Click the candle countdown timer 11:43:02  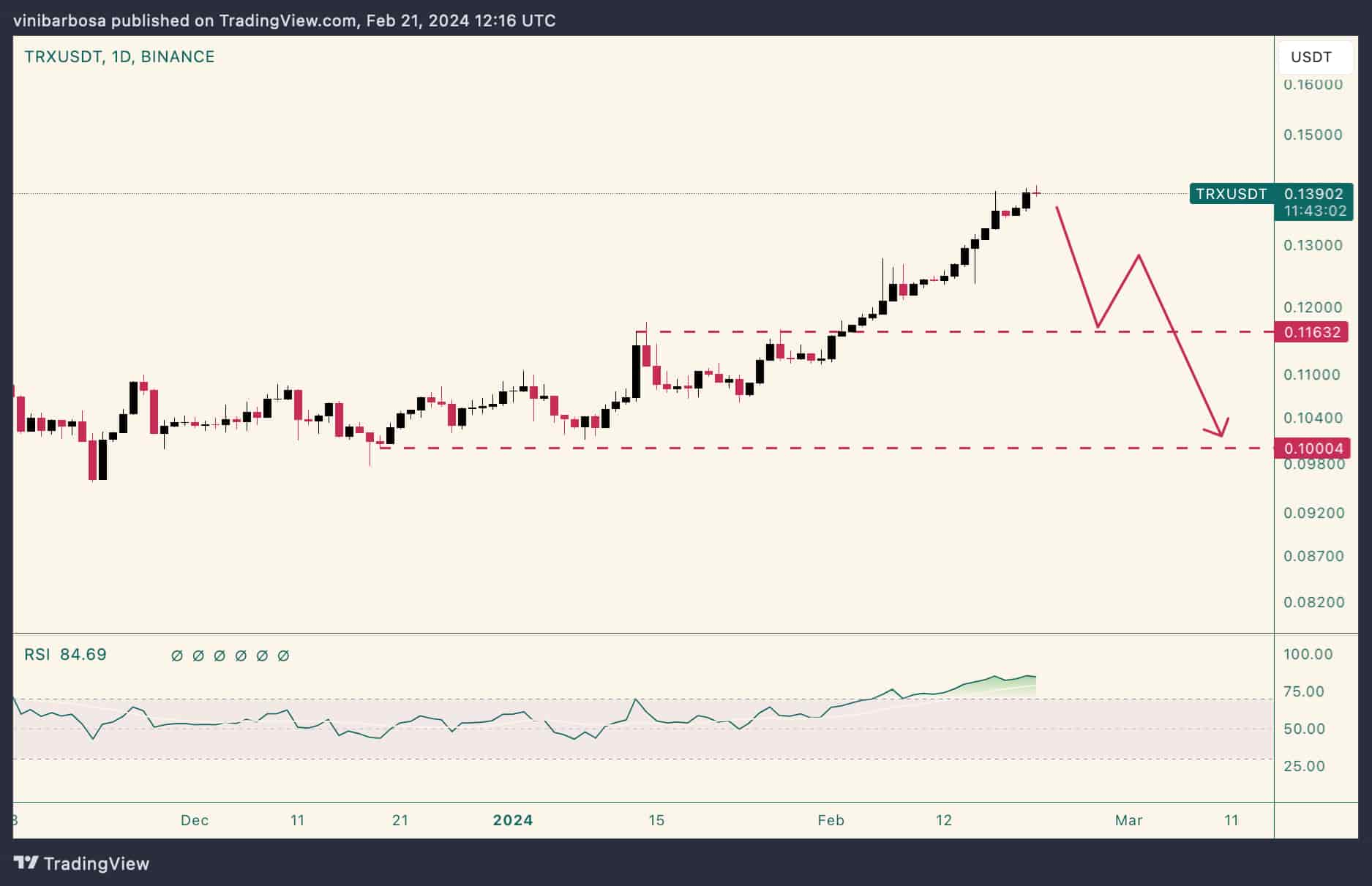click(1315, 211)
